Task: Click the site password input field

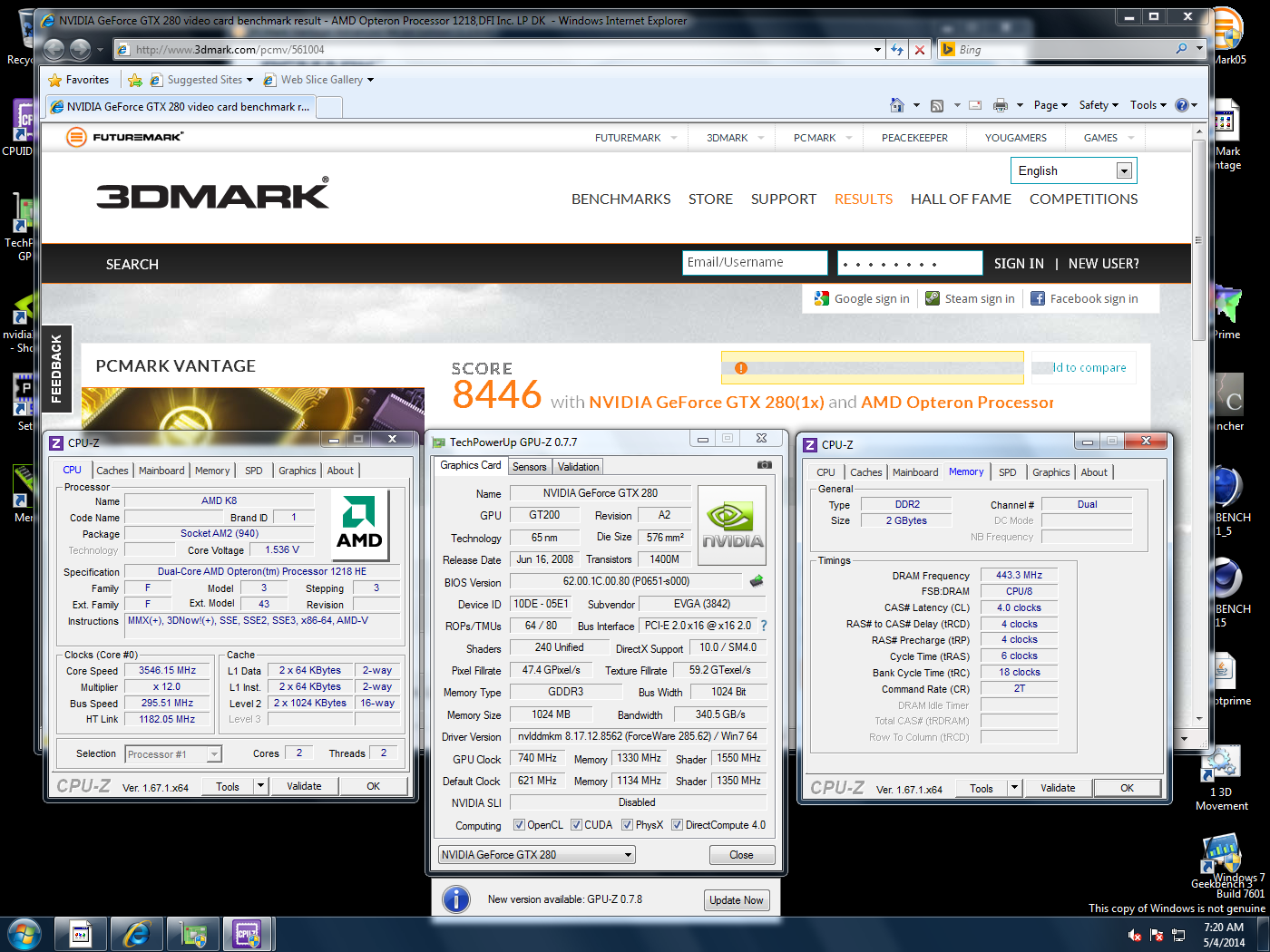Action: click(910, 262)
